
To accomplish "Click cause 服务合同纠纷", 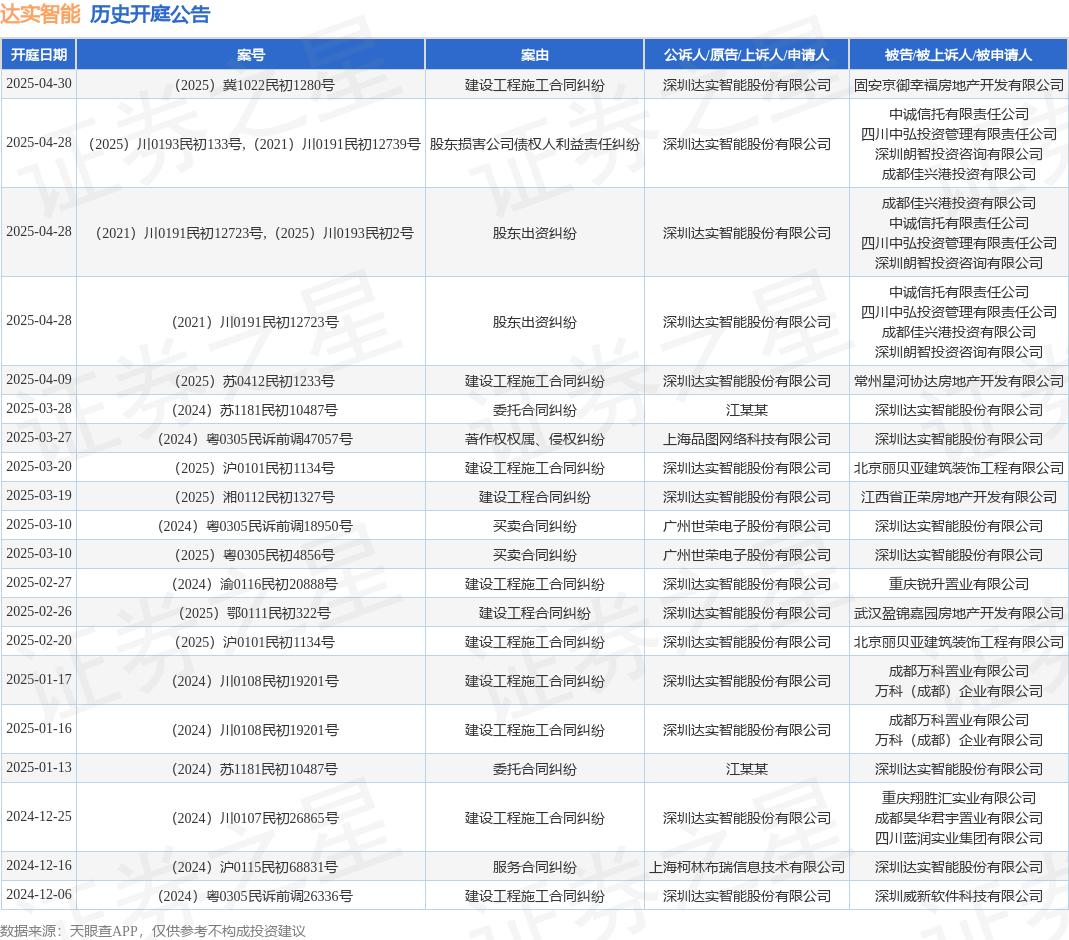I will 534,867.
